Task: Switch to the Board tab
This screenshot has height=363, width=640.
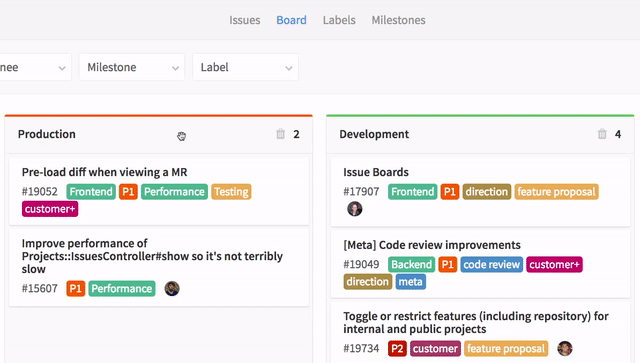Action: [x=291, y=20]
